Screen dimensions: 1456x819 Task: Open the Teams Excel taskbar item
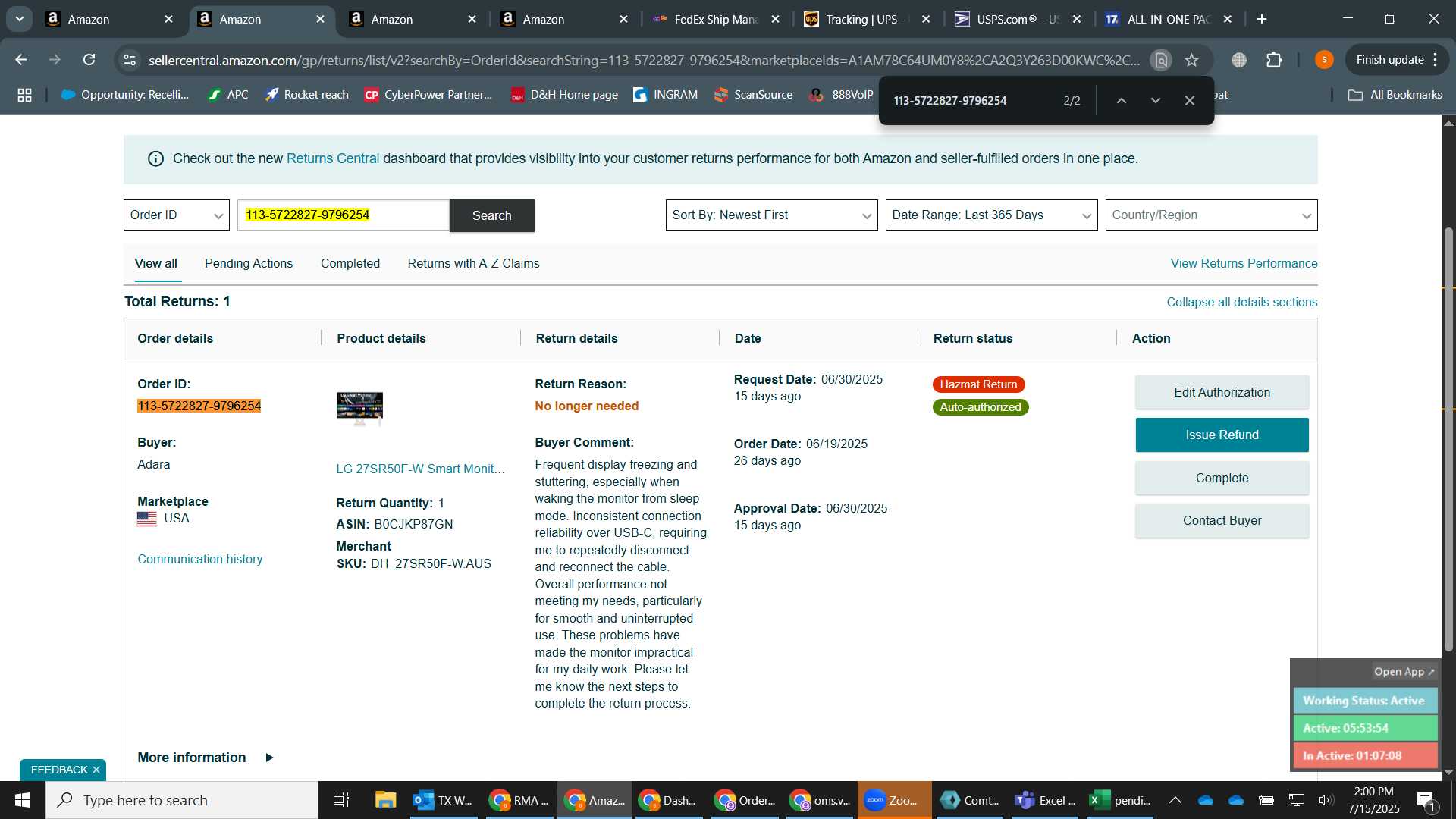click(x=1046, y=800)
